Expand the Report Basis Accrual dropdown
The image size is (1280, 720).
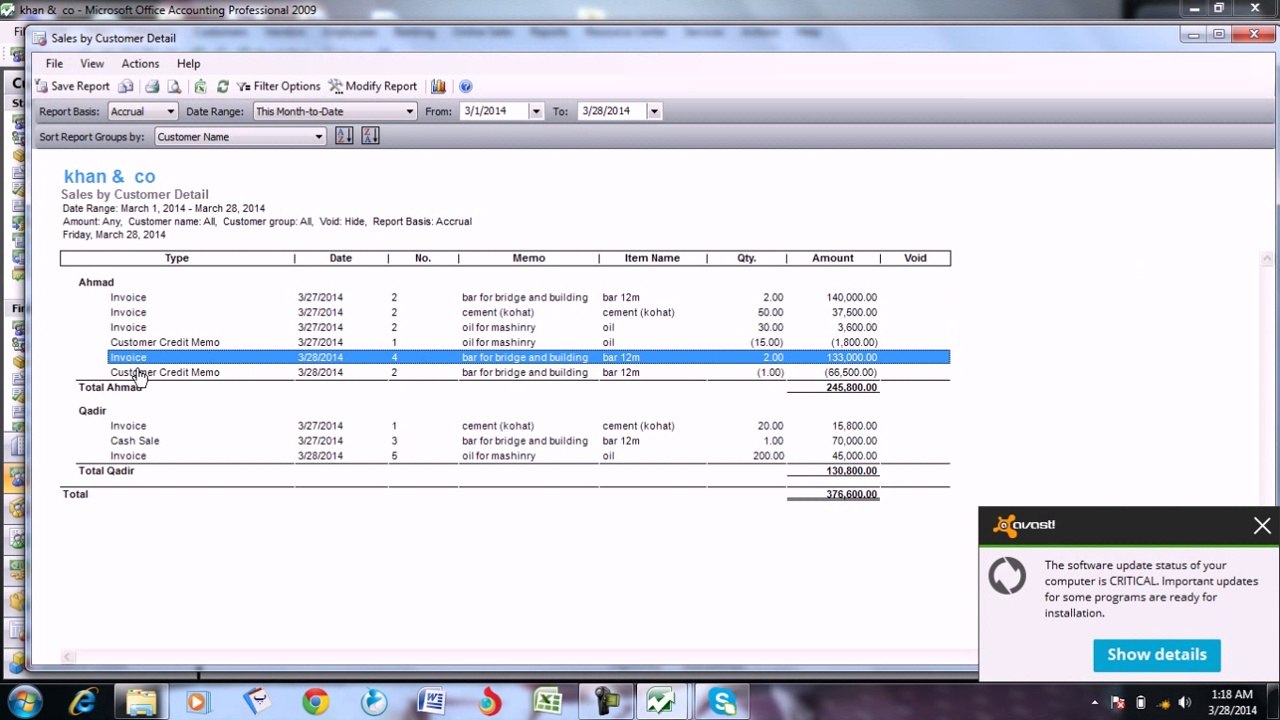coord(170,111)
